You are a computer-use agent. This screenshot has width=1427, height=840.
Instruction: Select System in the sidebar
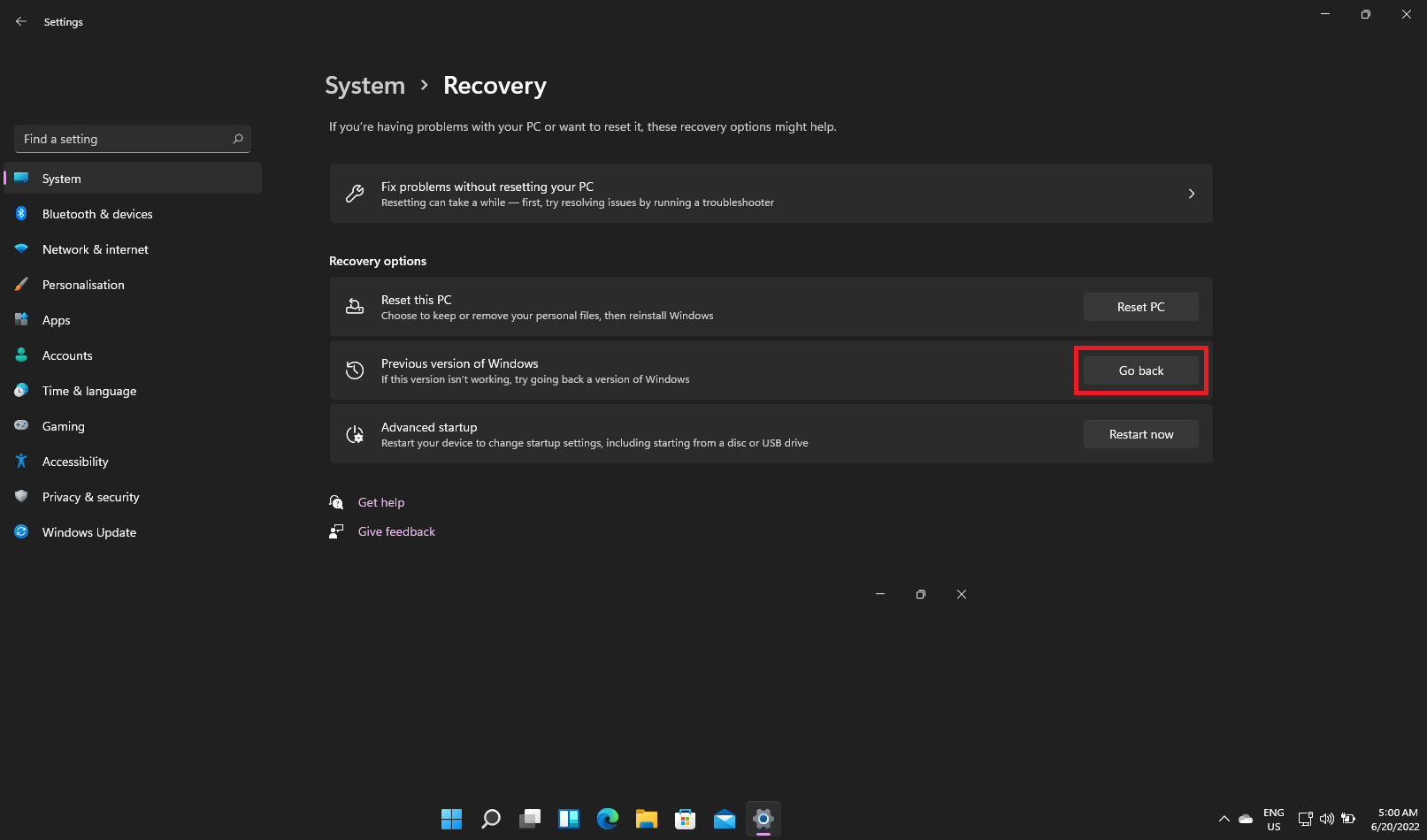point(133,178)
